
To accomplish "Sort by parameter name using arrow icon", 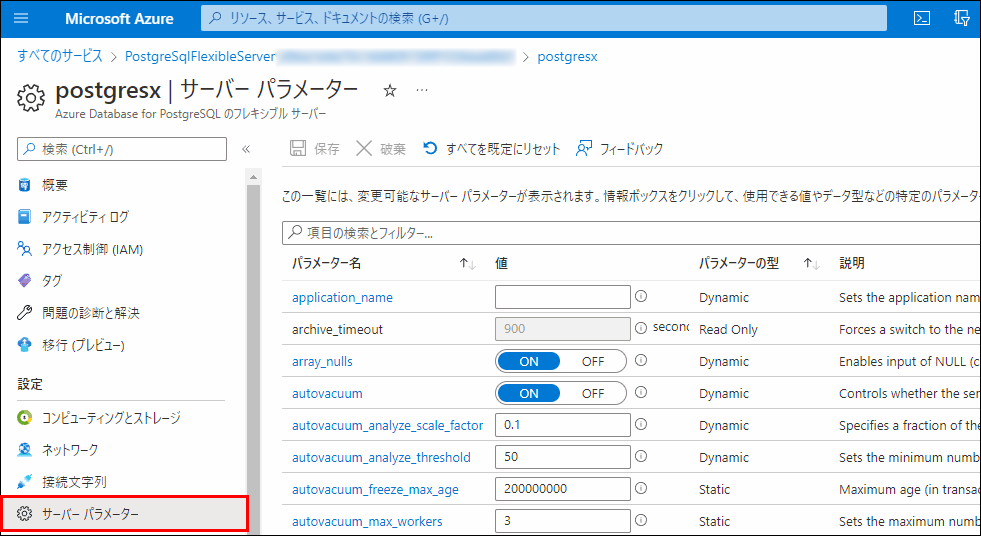I will point(467,264).
